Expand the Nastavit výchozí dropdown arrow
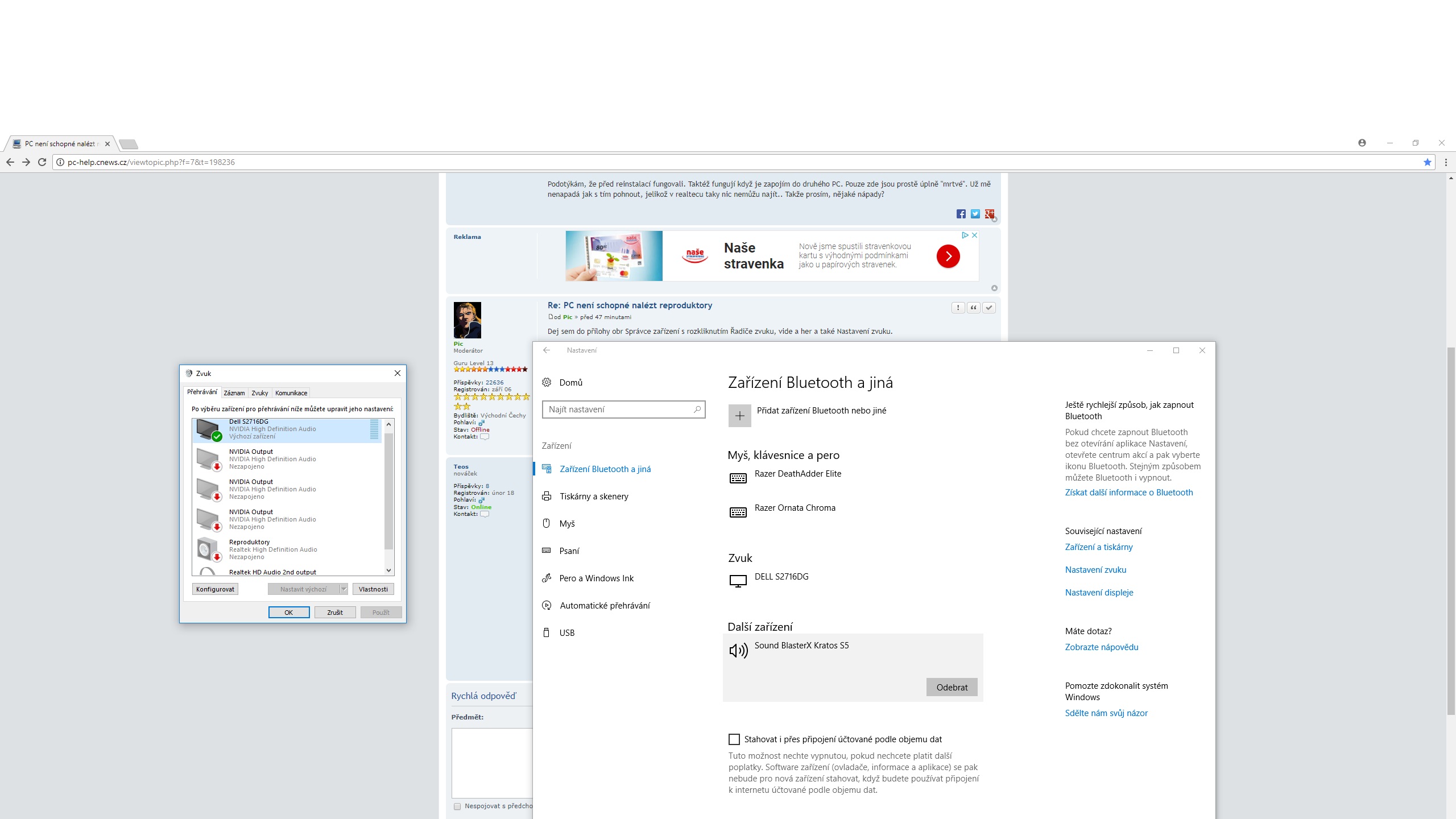 (344, 589)
